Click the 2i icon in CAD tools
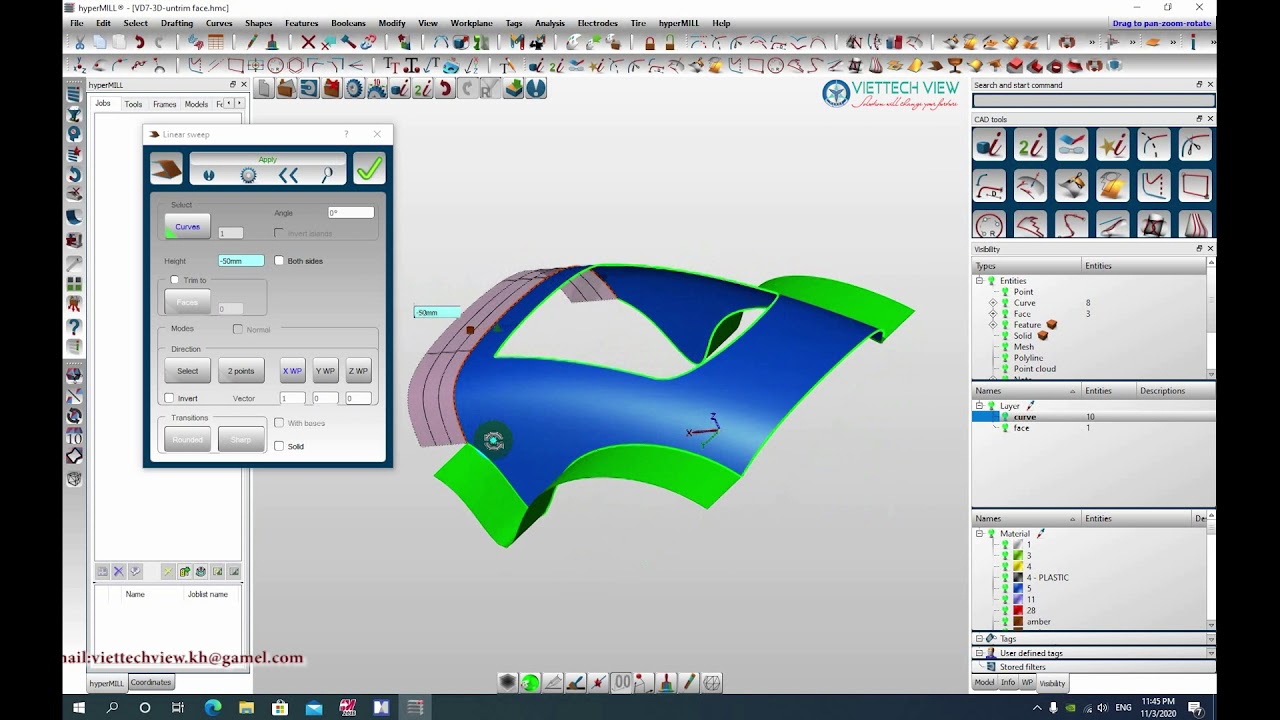The height and width of the screenshot is (720, 1280). [1030, 146]
